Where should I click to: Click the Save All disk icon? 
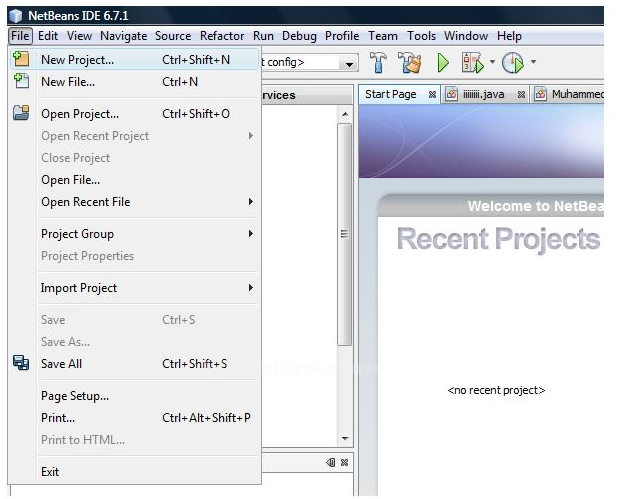21,364
